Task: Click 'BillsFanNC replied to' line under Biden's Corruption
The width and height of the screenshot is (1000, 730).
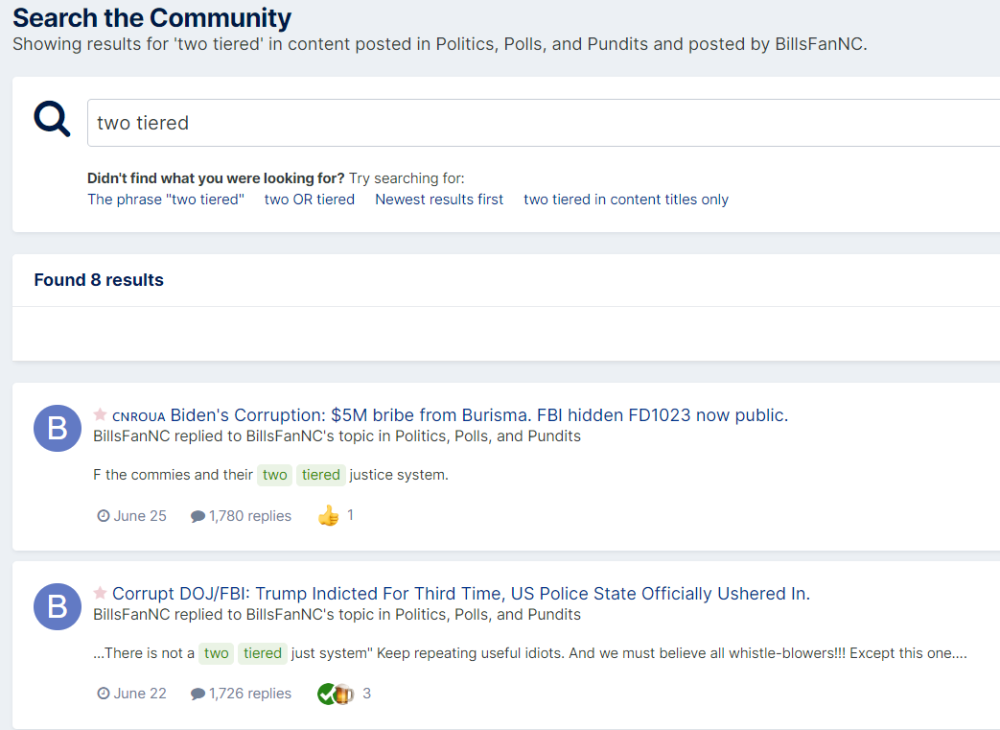Action: click(x=337, y=436)
